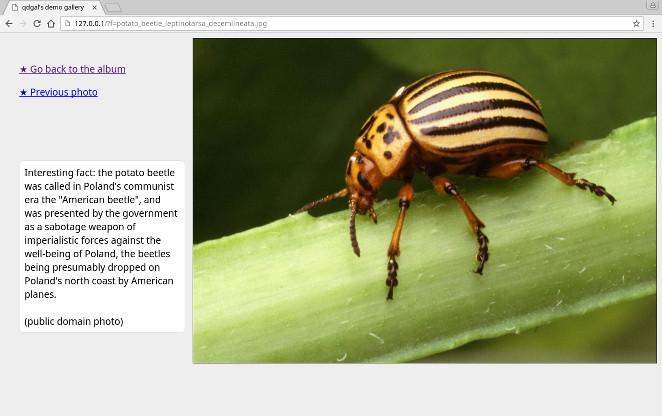The image size is (662, 416).
Task: View site info icon in address bar
Action: (68, 23)
